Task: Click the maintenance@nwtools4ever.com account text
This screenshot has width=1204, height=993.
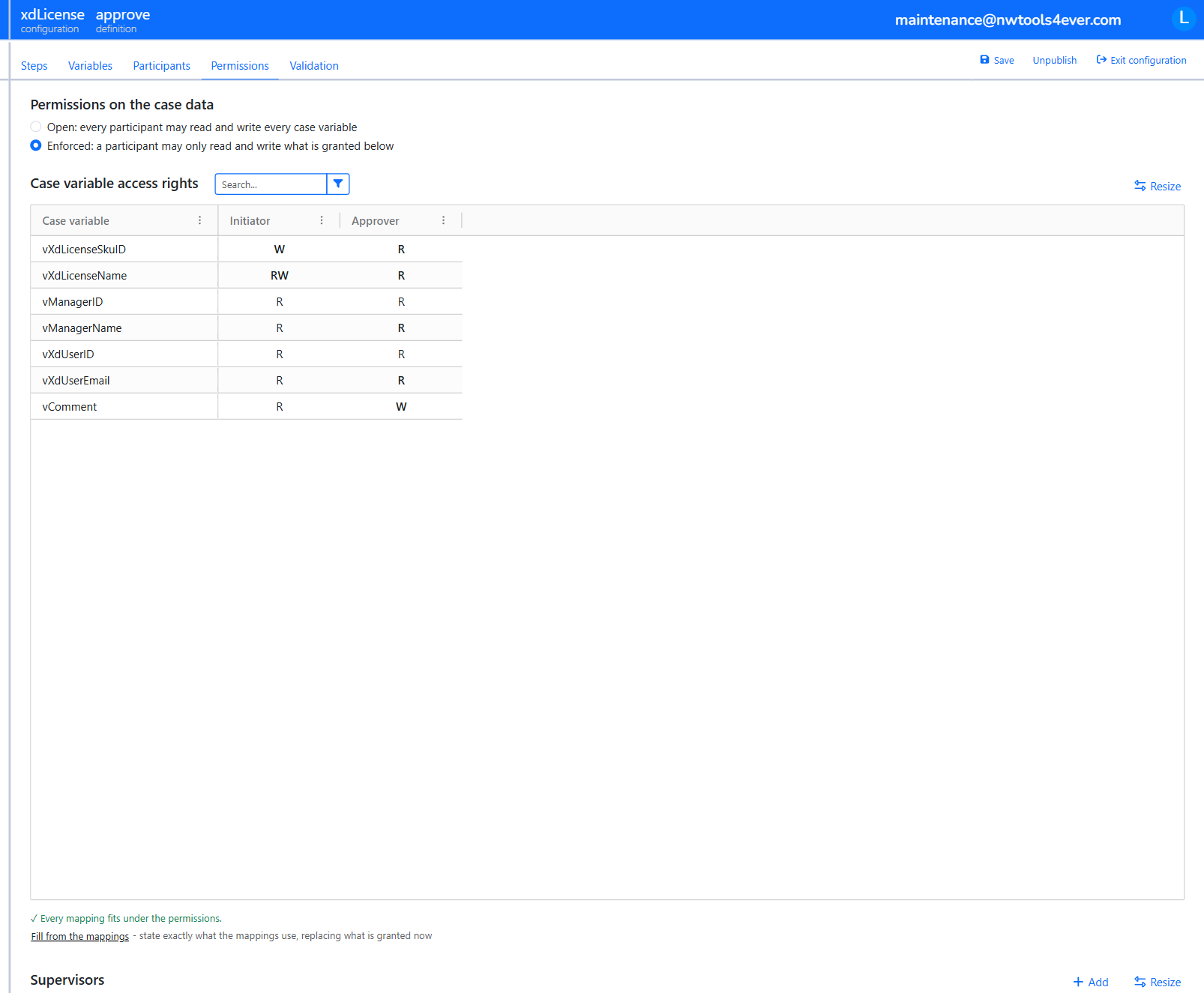Action: click(x=1008, y=19)
